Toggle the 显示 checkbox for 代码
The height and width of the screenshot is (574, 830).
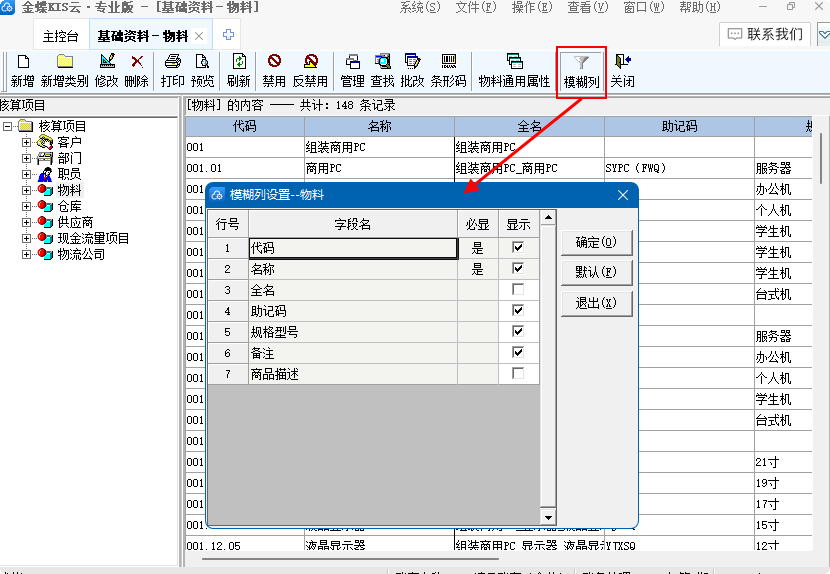(x=518, y=247)
